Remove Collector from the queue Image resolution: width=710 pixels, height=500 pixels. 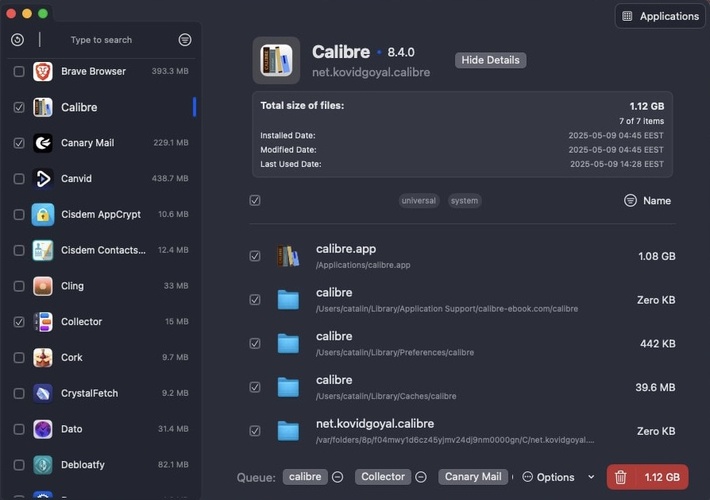click(421, 477)
